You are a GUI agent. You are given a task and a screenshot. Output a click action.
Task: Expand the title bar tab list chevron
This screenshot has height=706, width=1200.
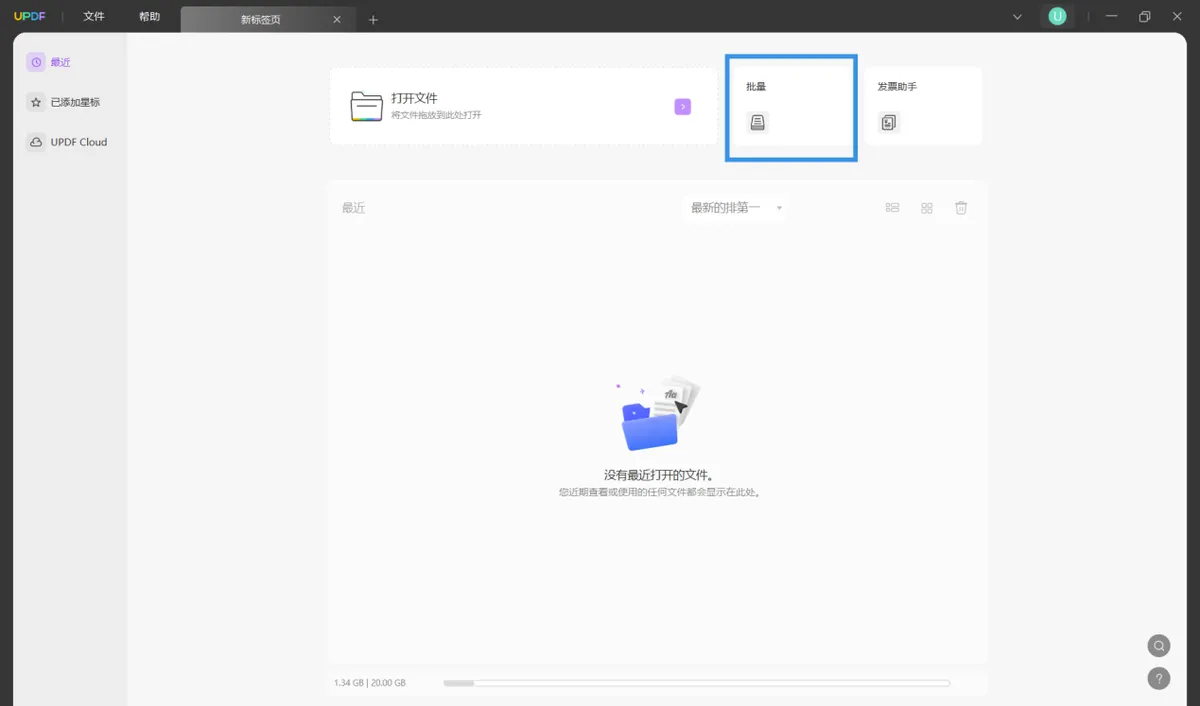[1017, 17]
